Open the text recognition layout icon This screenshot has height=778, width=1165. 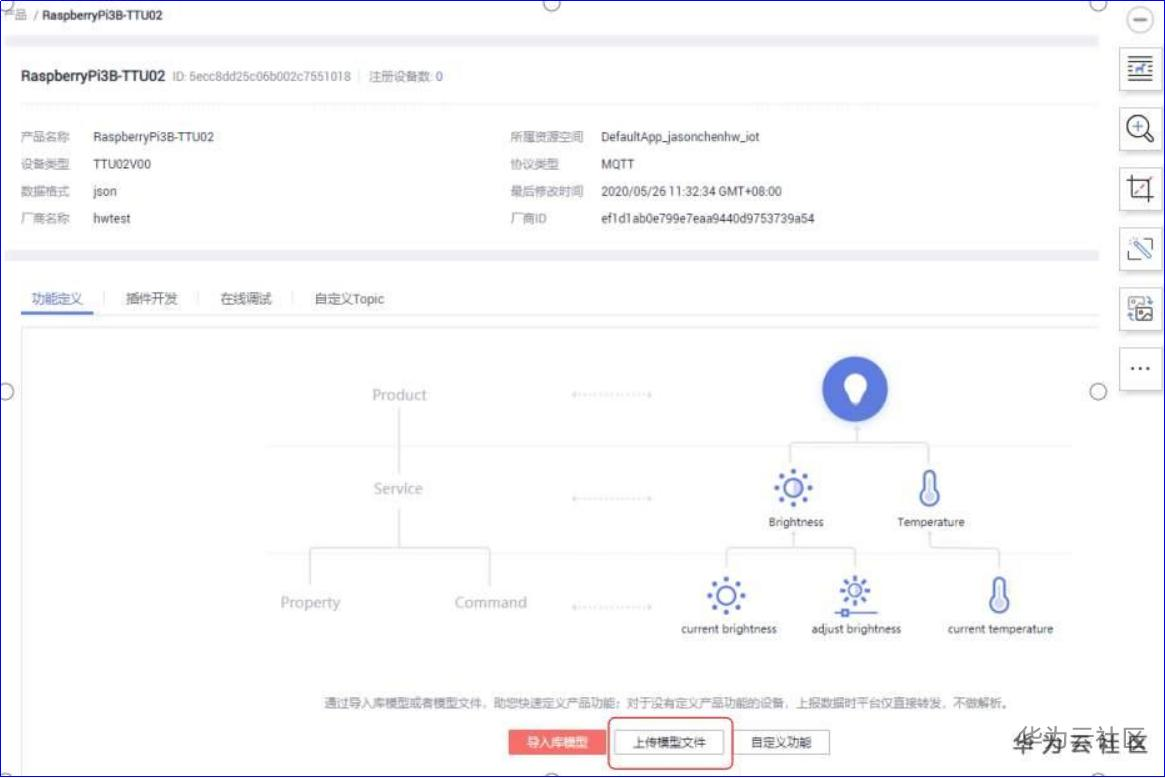coord(1140,69)
